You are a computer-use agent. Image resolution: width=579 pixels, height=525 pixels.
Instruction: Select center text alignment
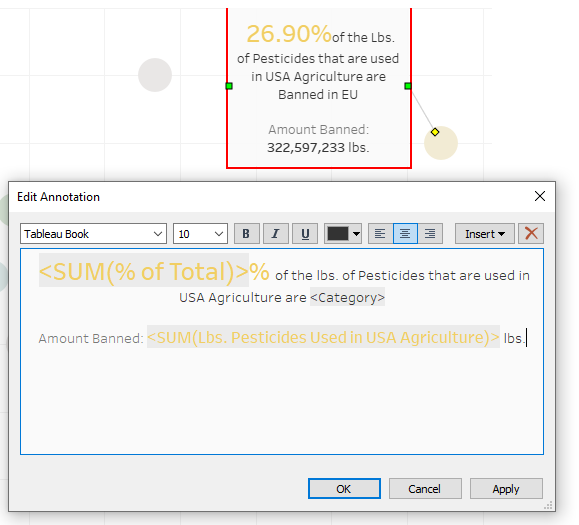pos(405,234)
